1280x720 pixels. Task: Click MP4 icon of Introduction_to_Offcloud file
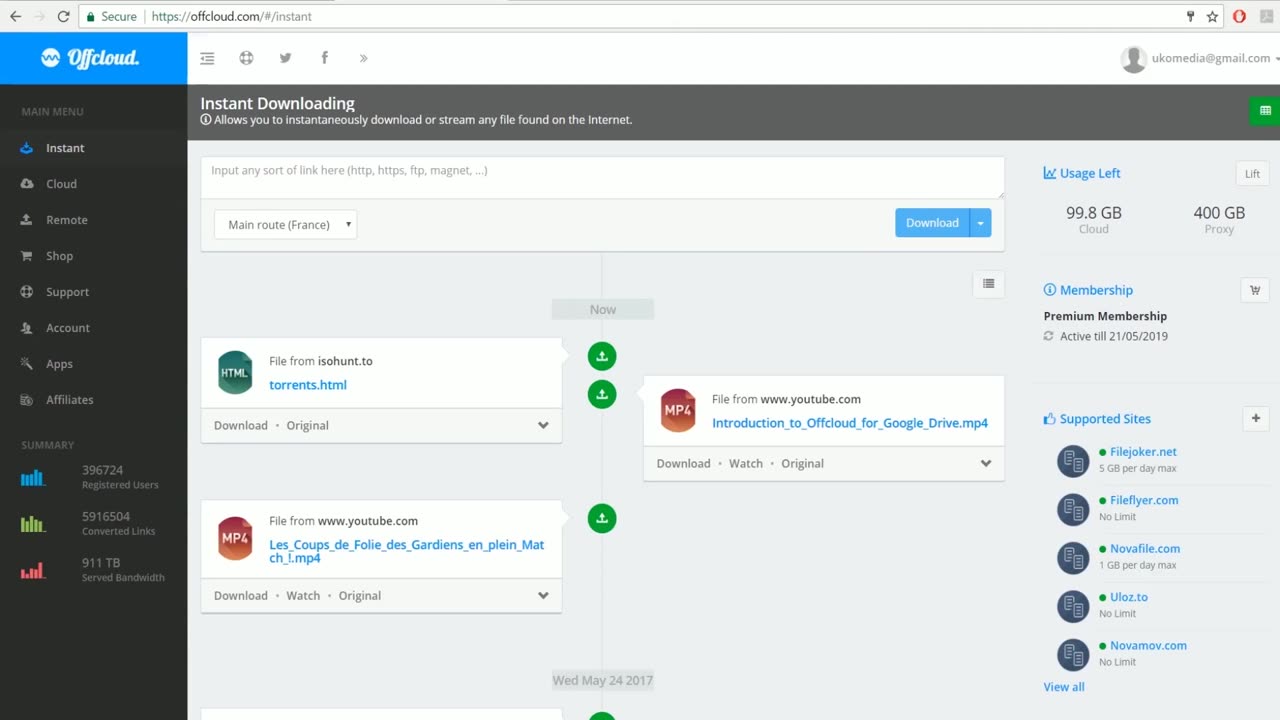(678, 410)
